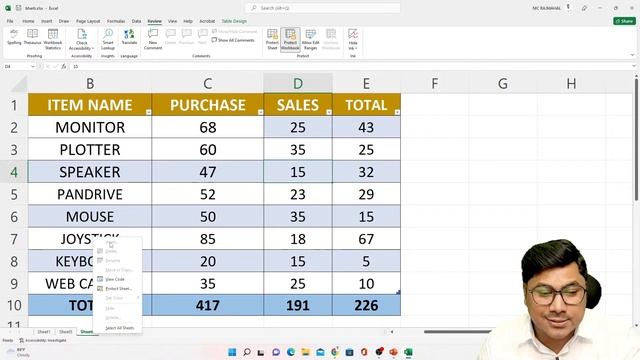The width and height of the screenshot is (640, 360).
Task: Switch to the Home tab
Action: (x=28, y=21)
